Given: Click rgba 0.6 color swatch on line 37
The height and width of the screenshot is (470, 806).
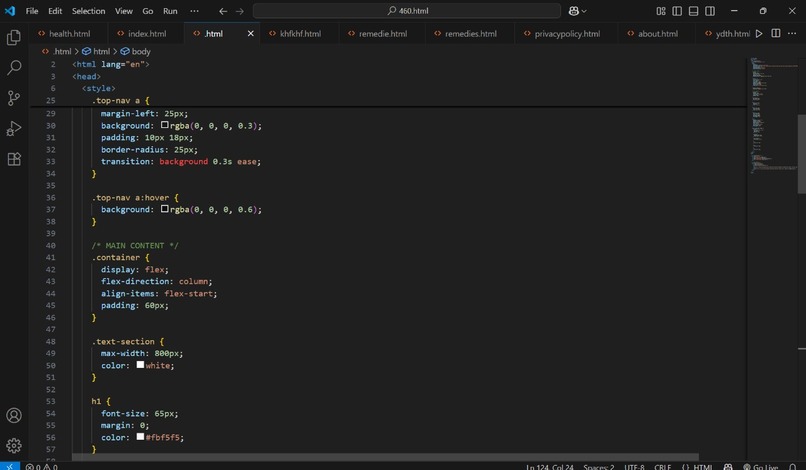Looking at the screenshot, I should [164, 209].
